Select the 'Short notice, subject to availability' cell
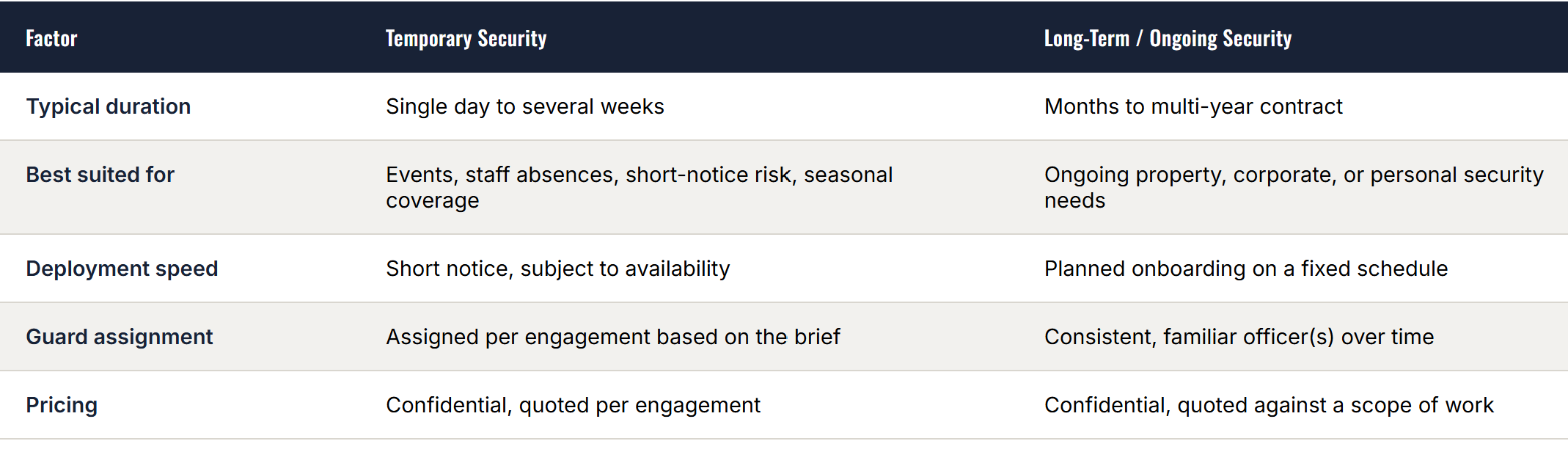Screen dimensions: 1568x452 558,269
